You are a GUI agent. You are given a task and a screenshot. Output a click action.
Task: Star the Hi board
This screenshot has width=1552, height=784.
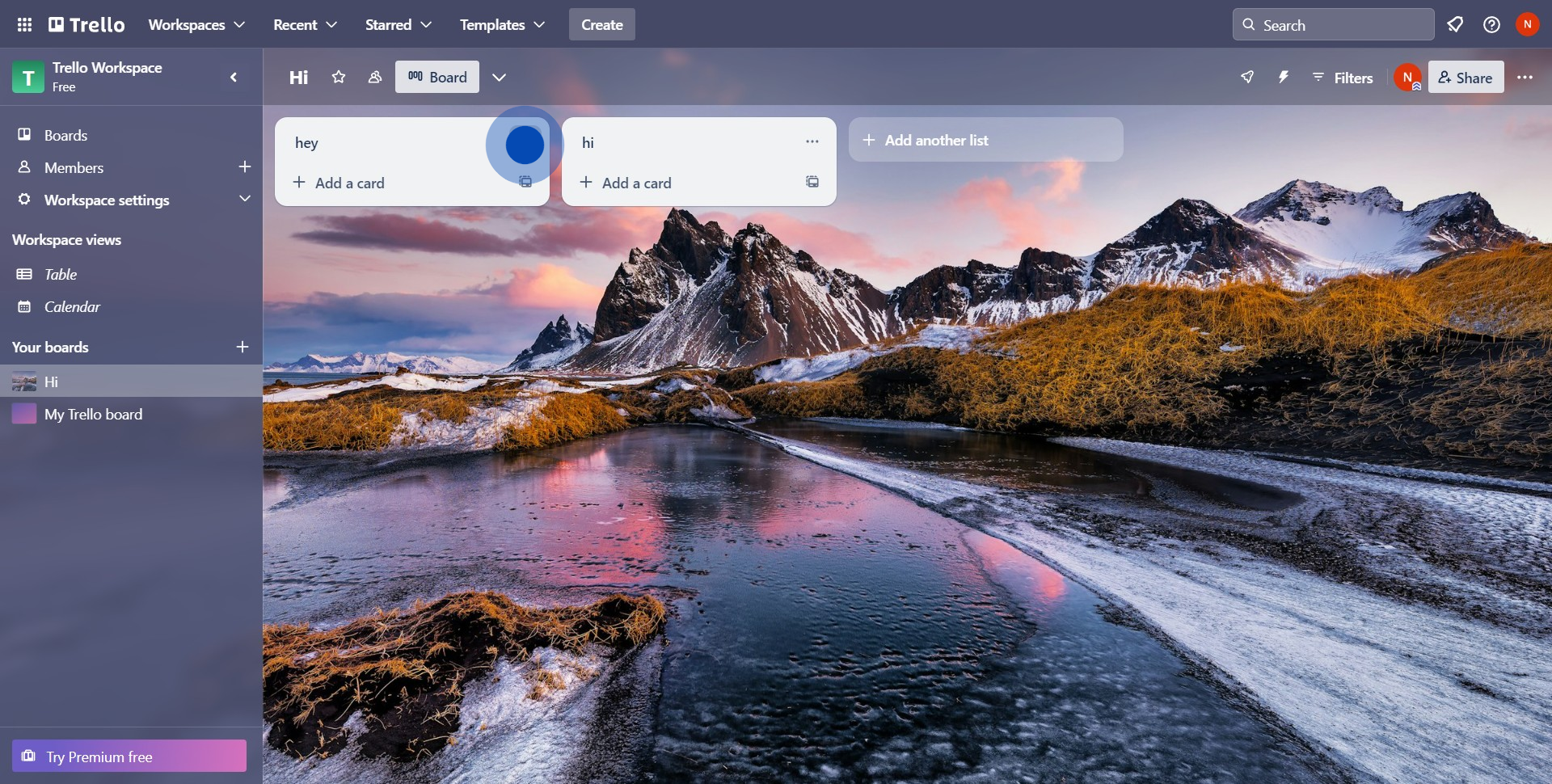339,77
